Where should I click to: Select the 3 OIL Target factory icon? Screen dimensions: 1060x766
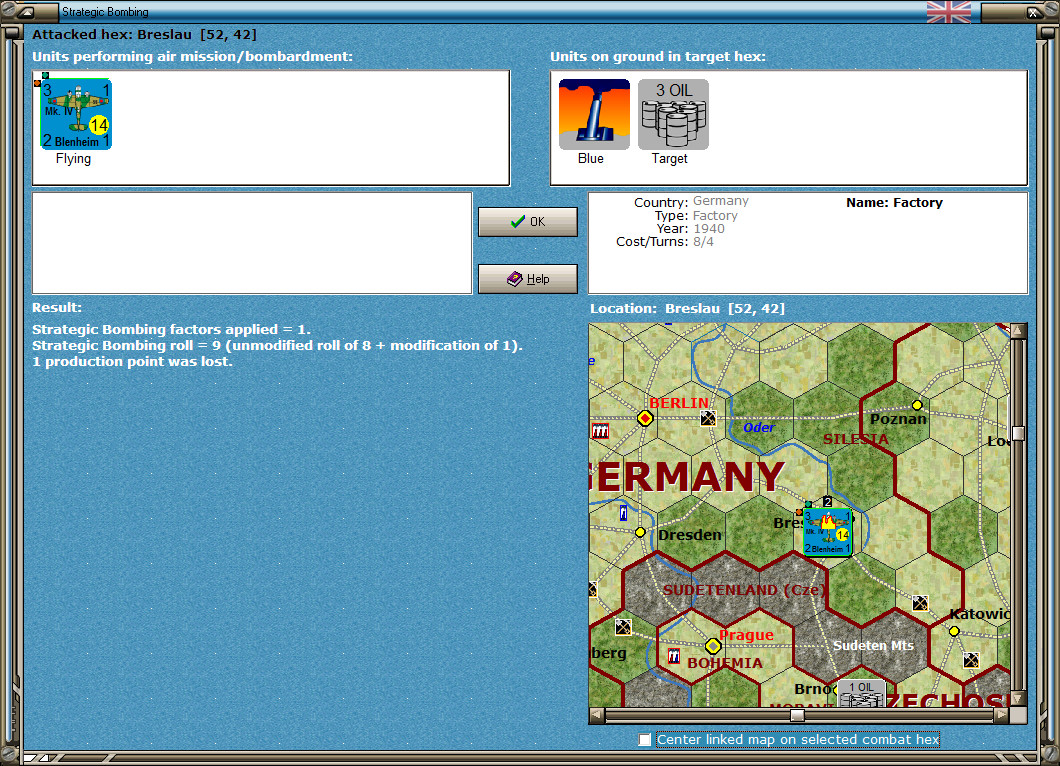pyautogui.click(x=673, y=114)
